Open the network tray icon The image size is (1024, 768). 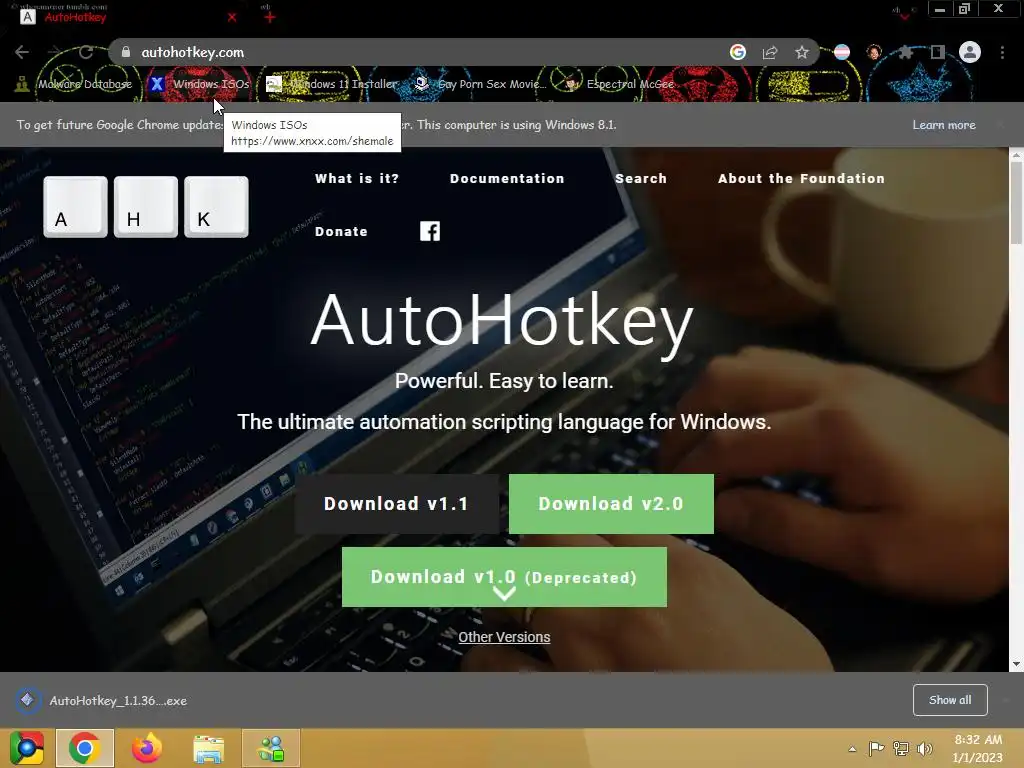(901, 748)
